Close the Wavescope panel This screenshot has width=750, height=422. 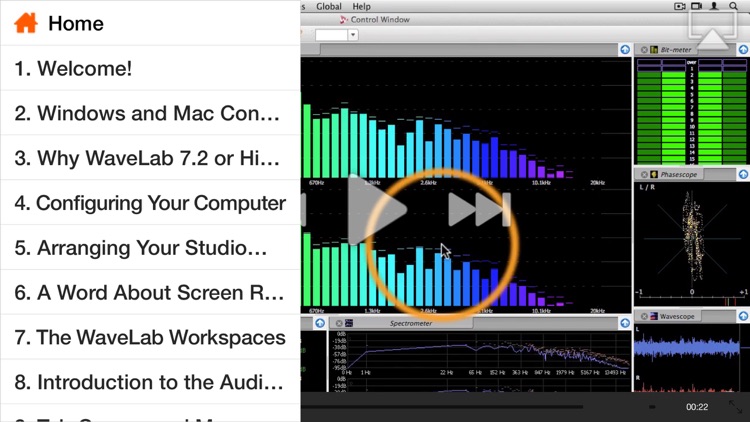tap(644, 316)
